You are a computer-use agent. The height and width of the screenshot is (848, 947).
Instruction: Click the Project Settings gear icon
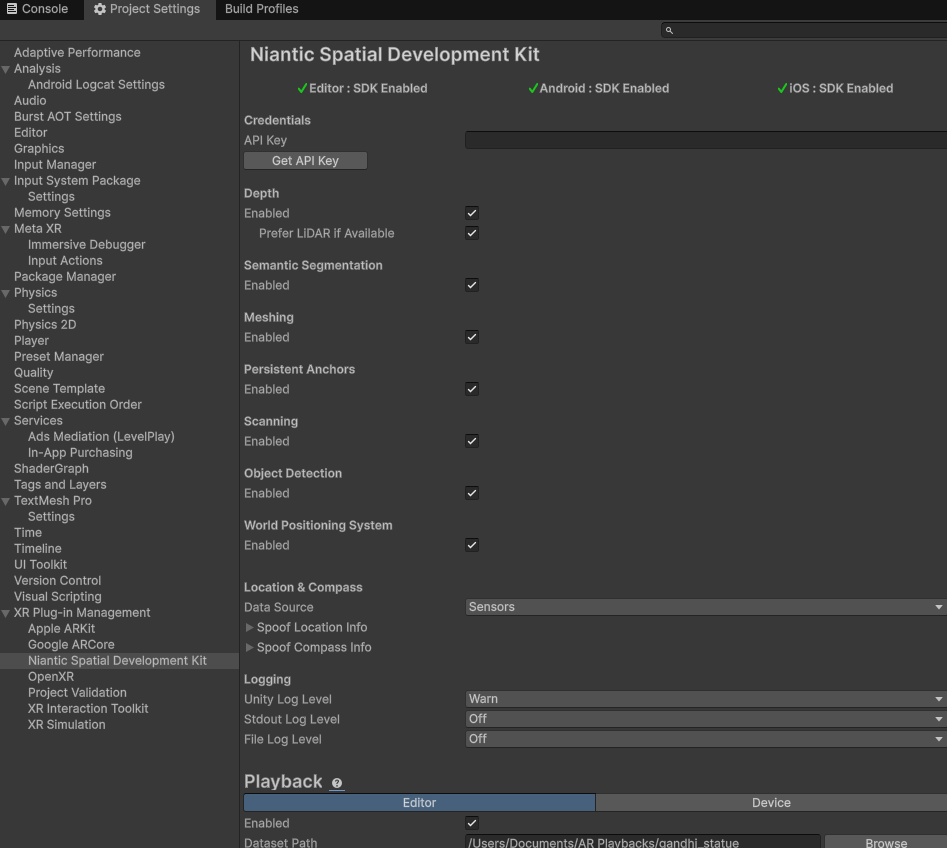coord(99,9)
